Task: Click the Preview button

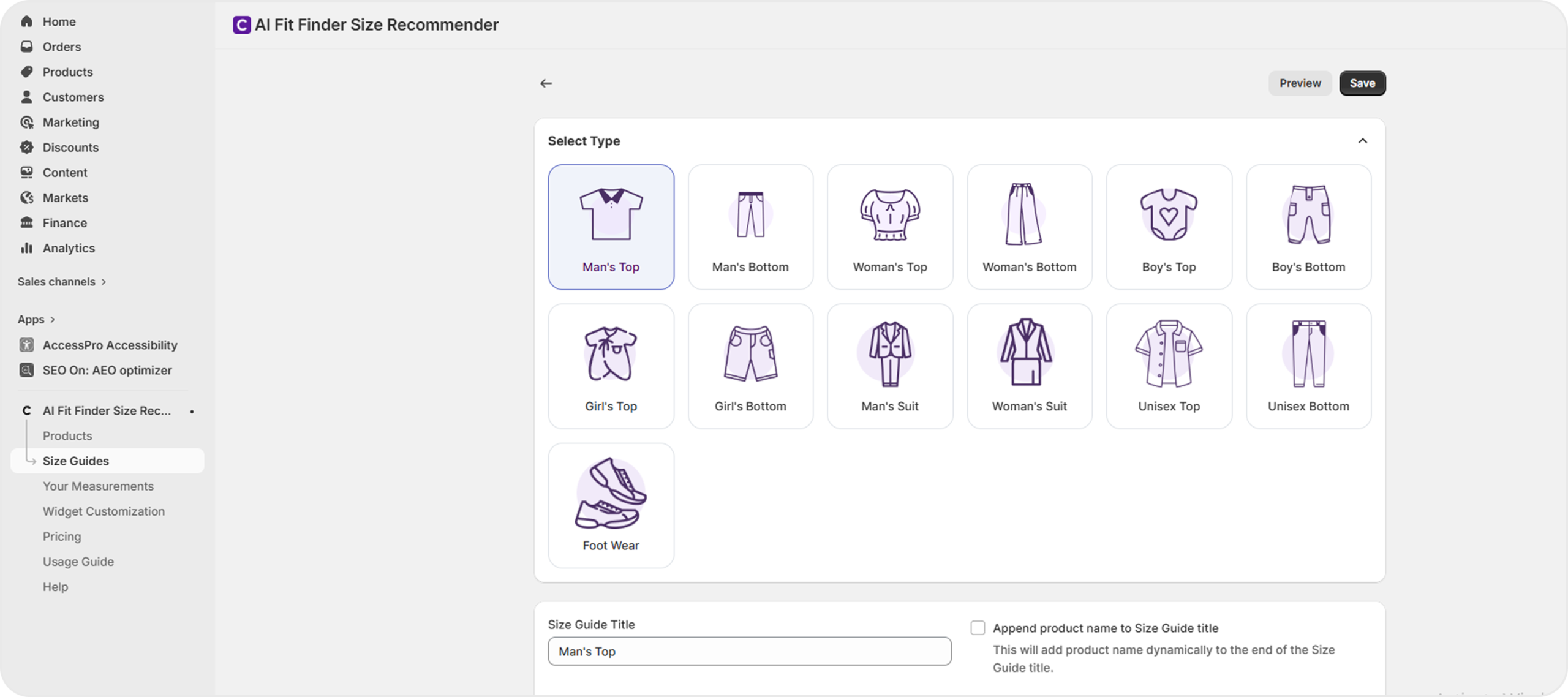Action: pos(1300,83)
